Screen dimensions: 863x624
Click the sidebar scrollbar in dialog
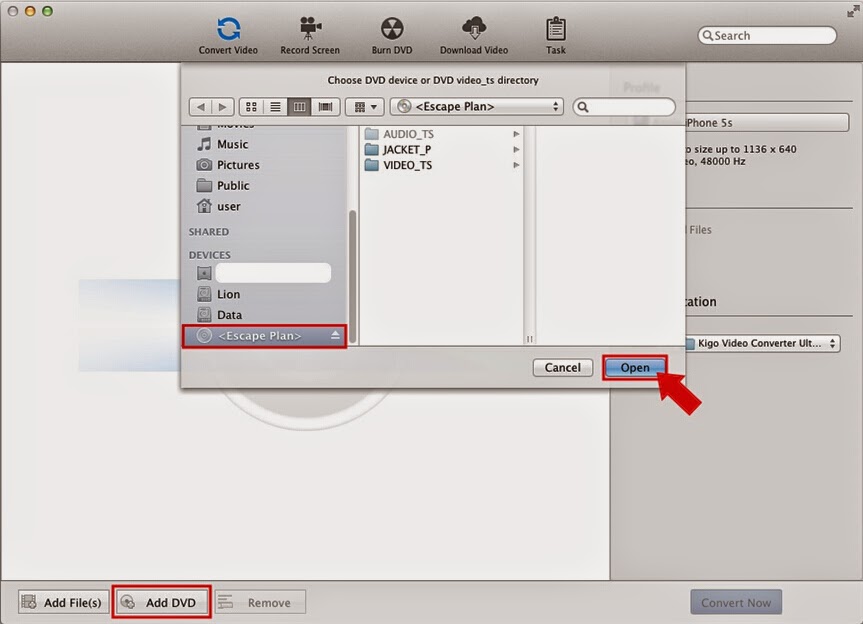353,277
